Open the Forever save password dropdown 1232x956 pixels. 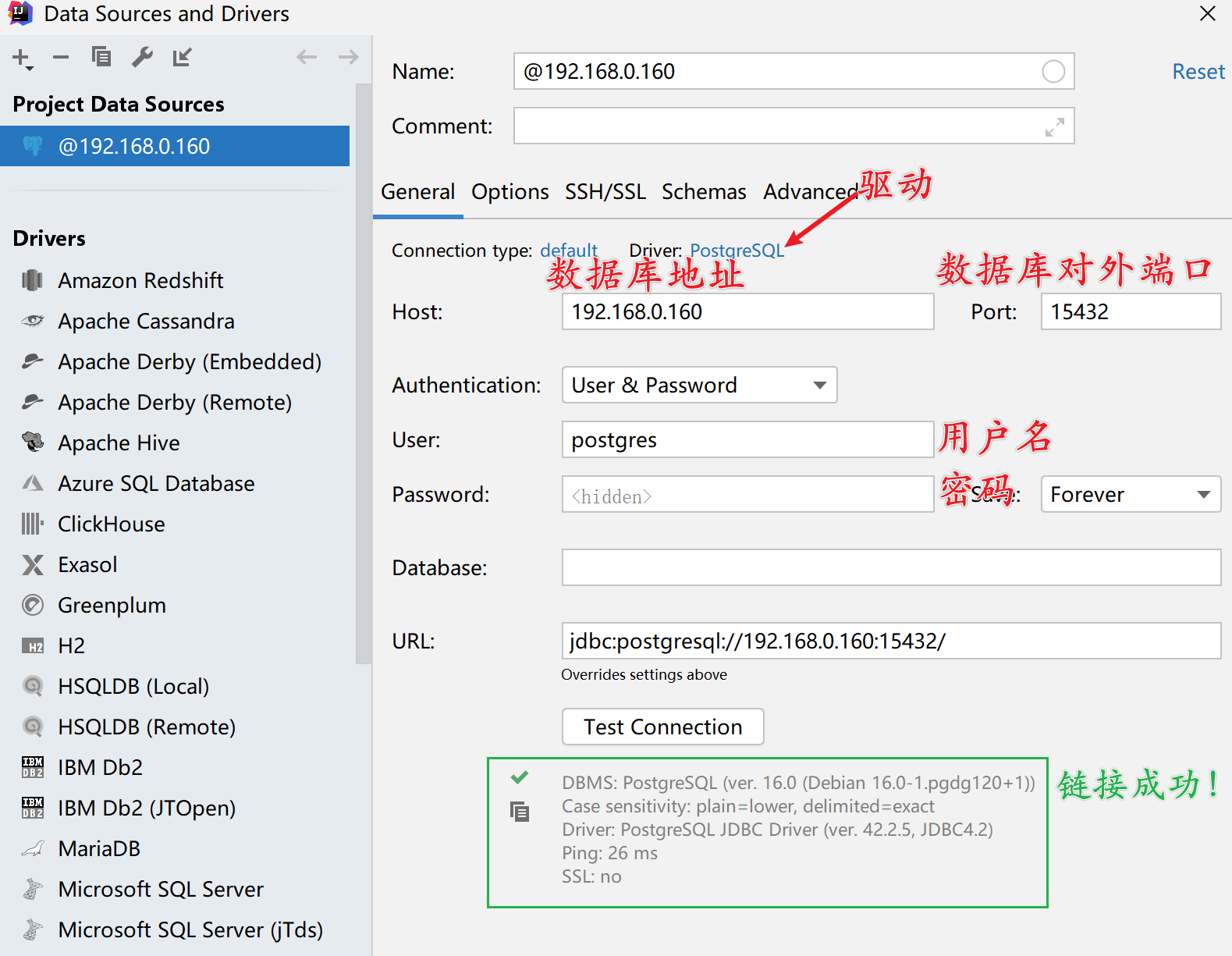1131,494
